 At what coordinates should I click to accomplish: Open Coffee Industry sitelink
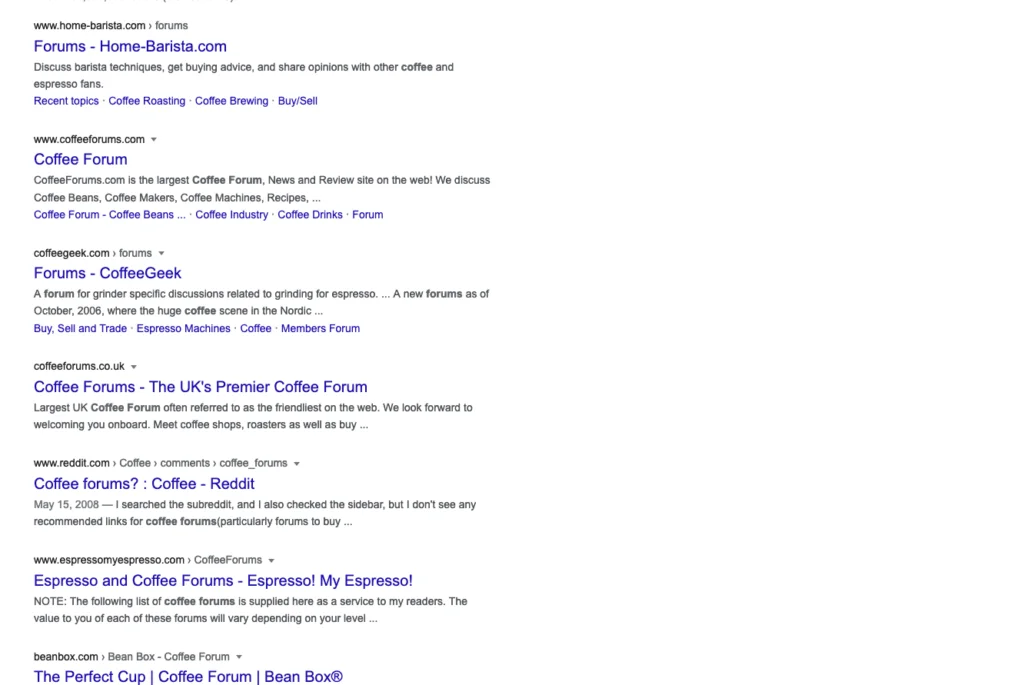pos(232,215)
